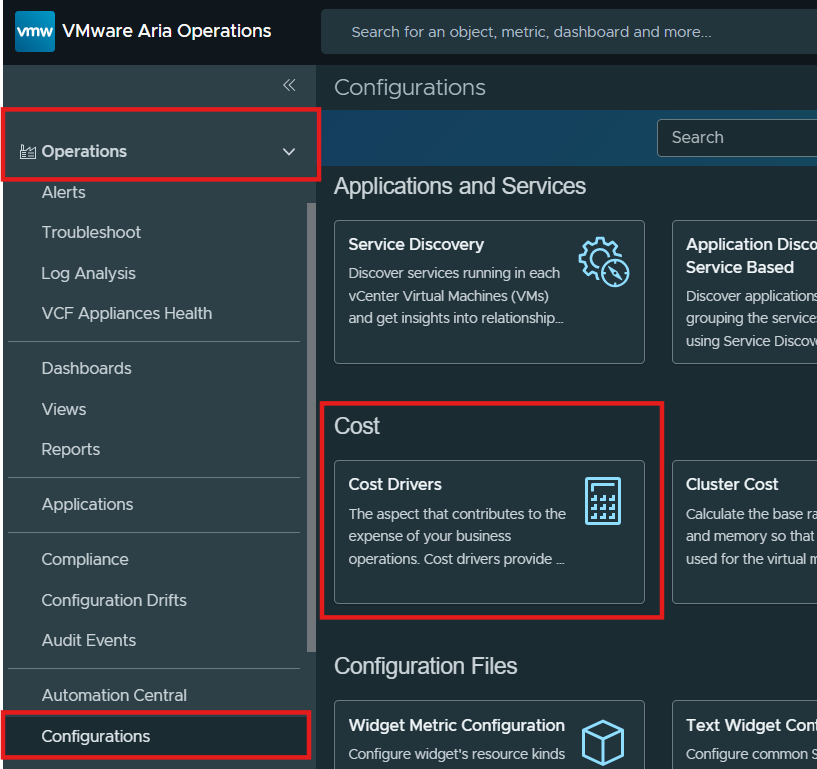Click the Service Discovery gear icon
Screen dimensions: 817x769
tap(603, 262)
